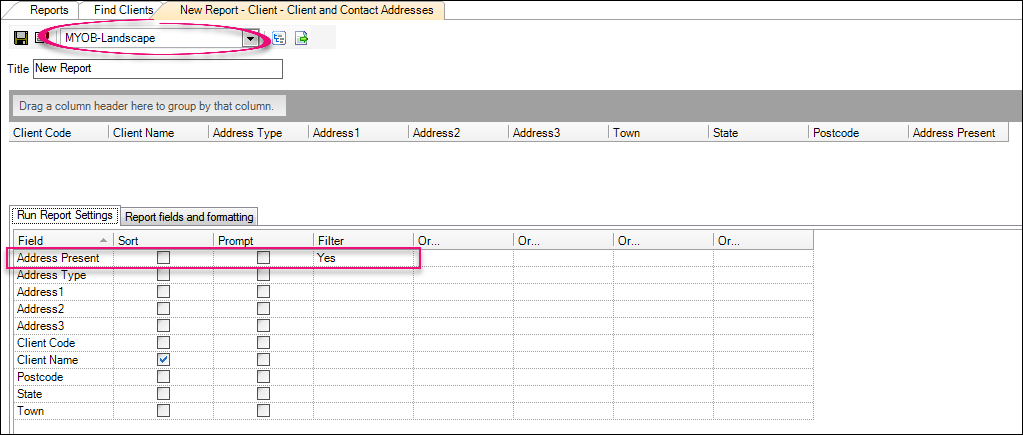Enable Sort for Town row
Viewport: 1023px width, 435px height.
(x=163, y=411)
